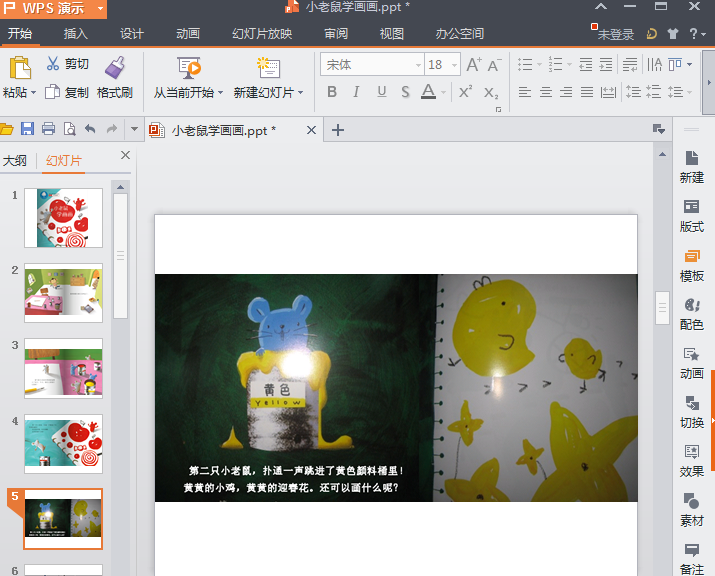The width and height of the screenshot is (715, 576).
Task: Open the Notes (备注) sidebar panel
Action: pyautogui.click(x=692, y=559)
